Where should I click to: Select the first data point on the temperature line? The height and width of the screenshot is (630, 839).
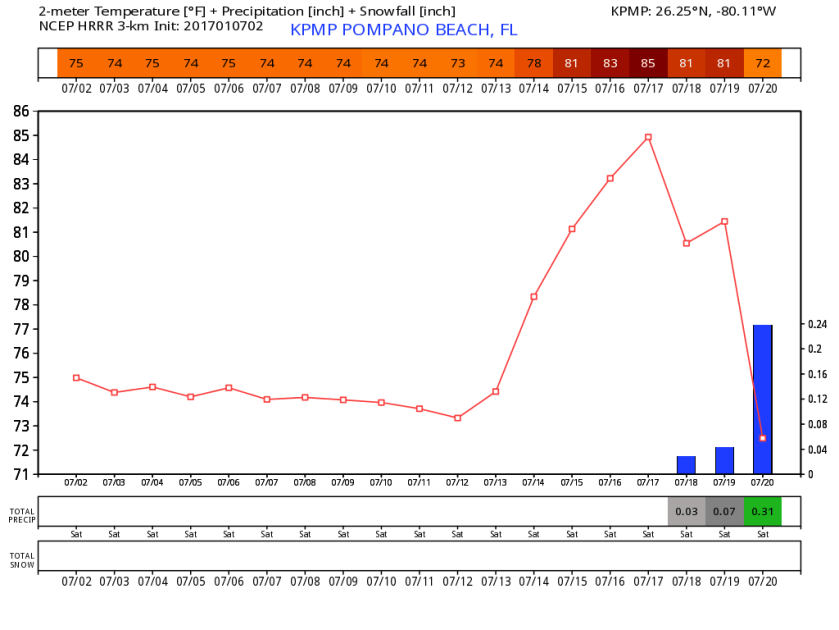point(76,378)
